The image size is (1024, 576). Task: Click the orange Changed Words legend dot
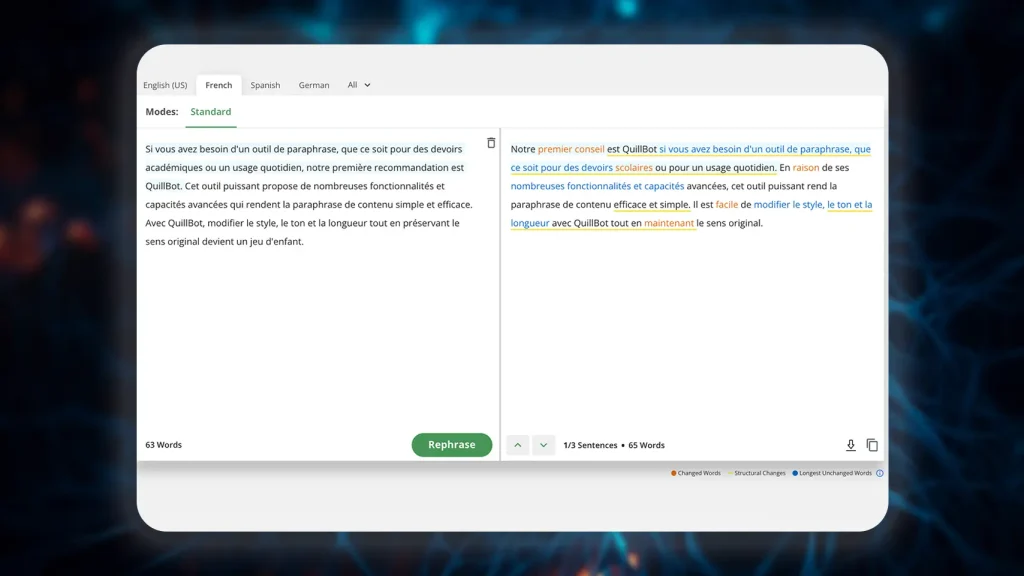click(674, 473)
